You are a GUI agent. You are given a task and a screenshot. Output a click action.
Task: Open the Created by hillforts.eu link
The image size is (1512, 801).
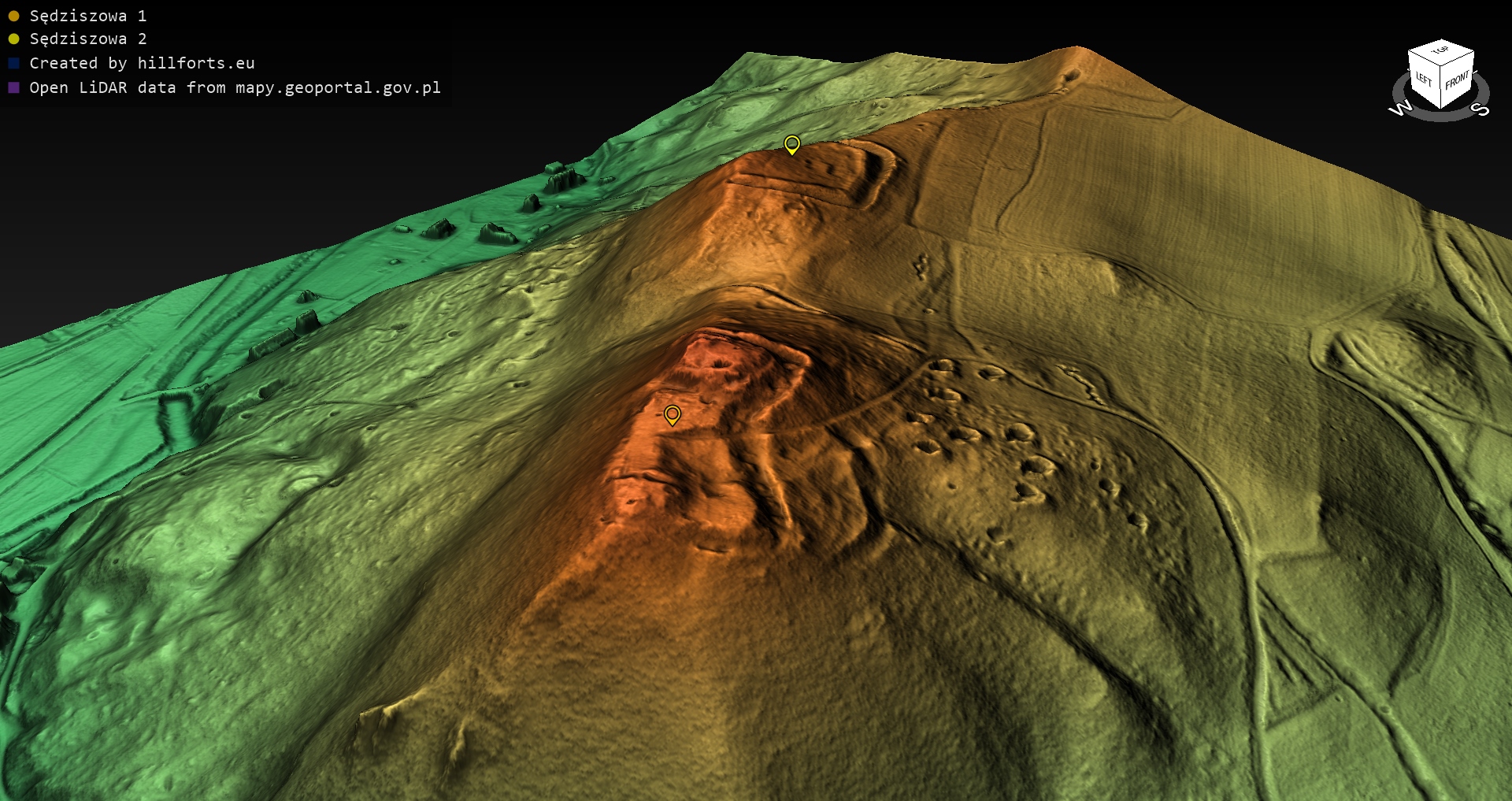(x=142, y=63)
